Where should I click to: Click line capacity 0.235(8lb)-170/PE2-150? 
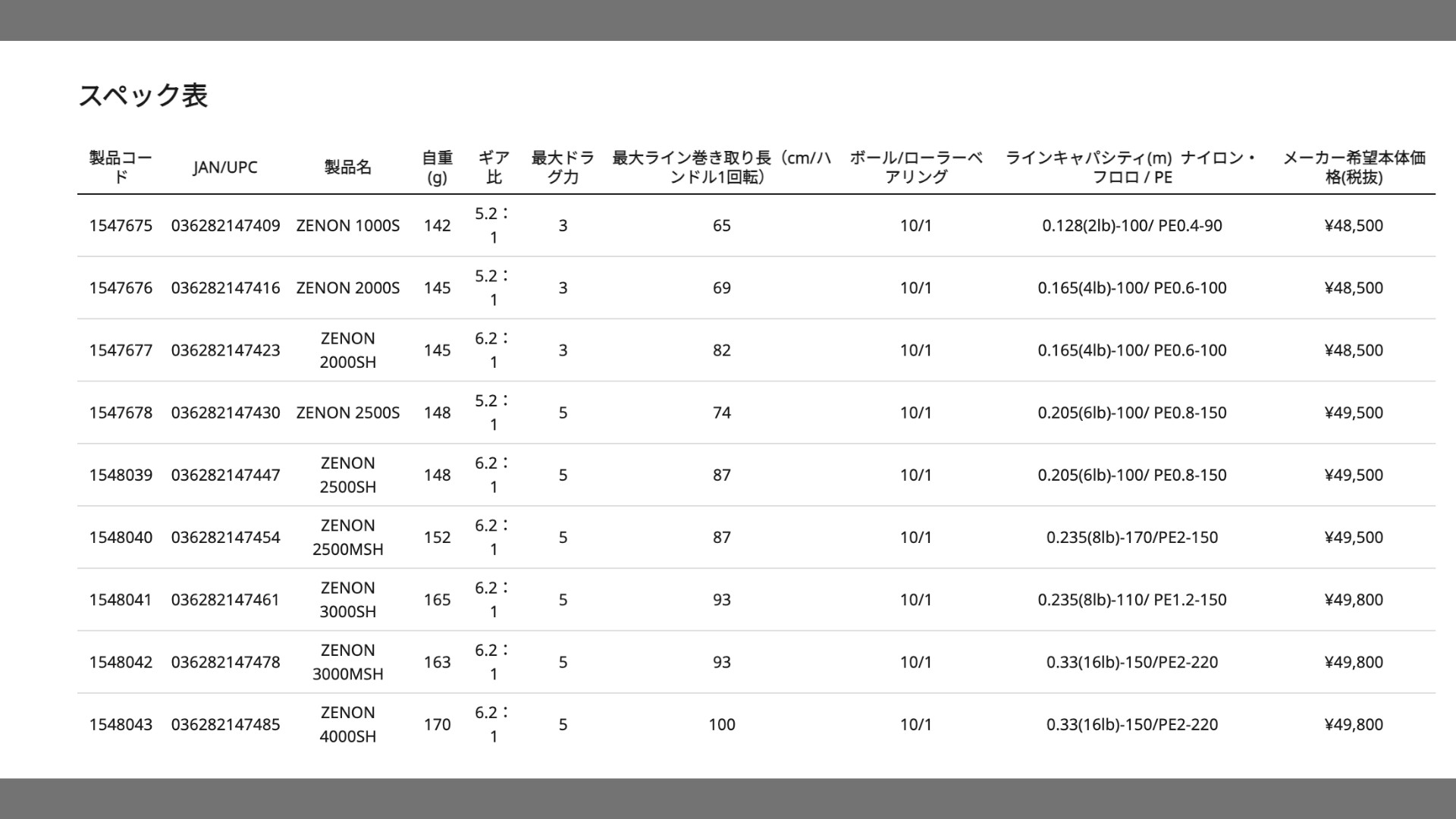(x=1131, y=538)
